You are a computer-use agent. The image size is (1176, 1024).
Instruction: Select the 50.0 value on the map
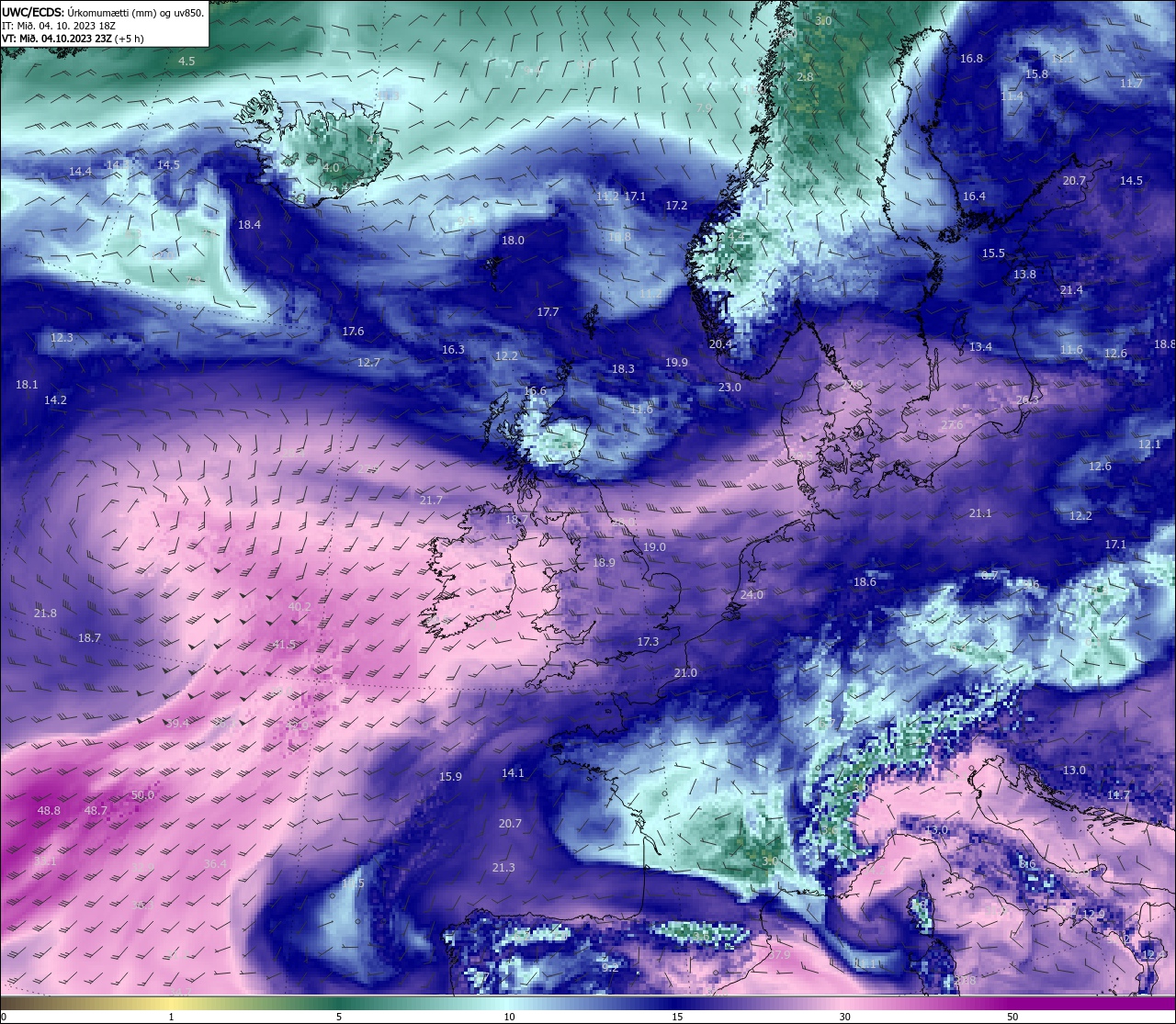point(142,795)
